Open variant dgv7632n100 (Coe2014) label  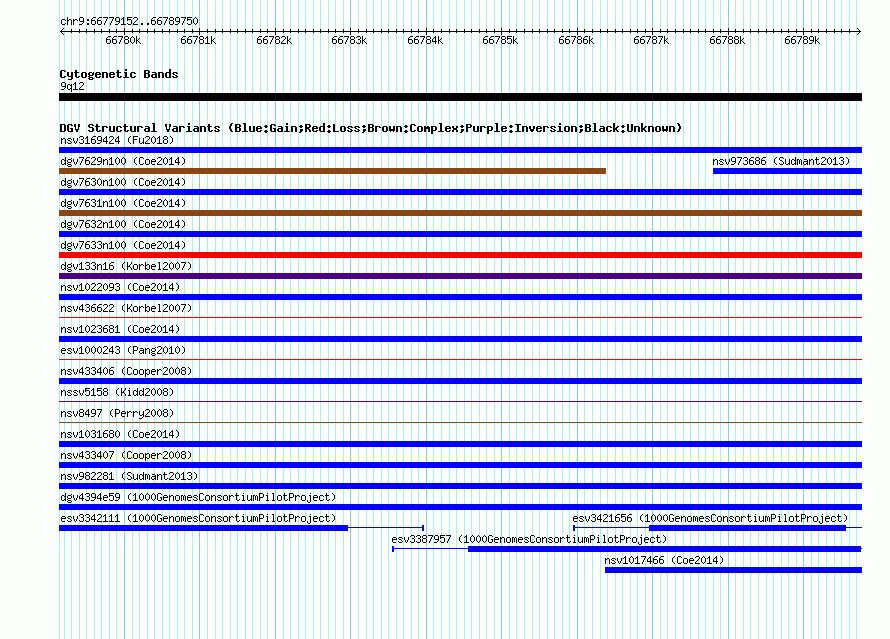click(123, 224)
